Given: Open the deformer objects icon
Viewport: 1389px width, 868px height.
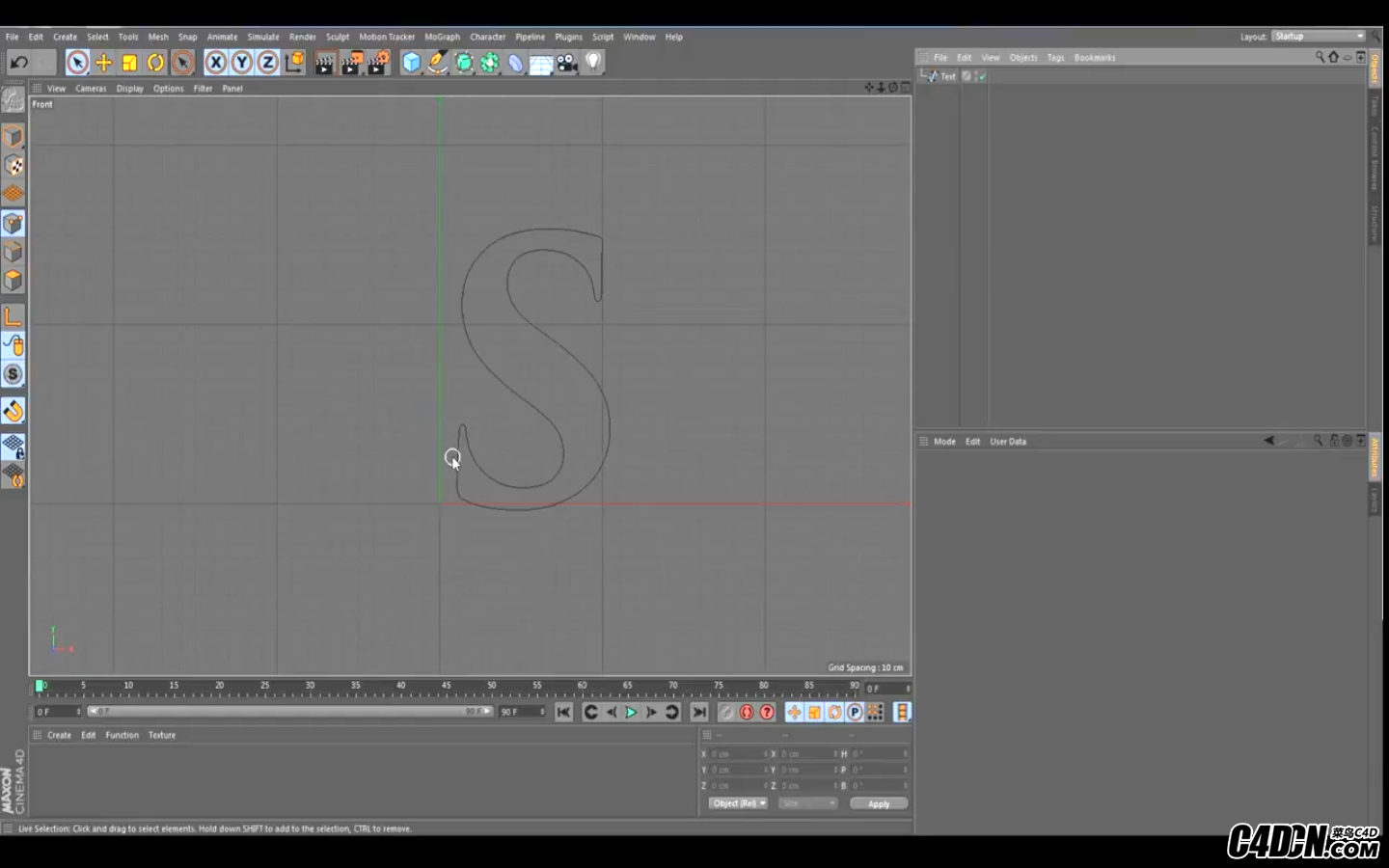Looking at the screenshot, I should [516, 63].
